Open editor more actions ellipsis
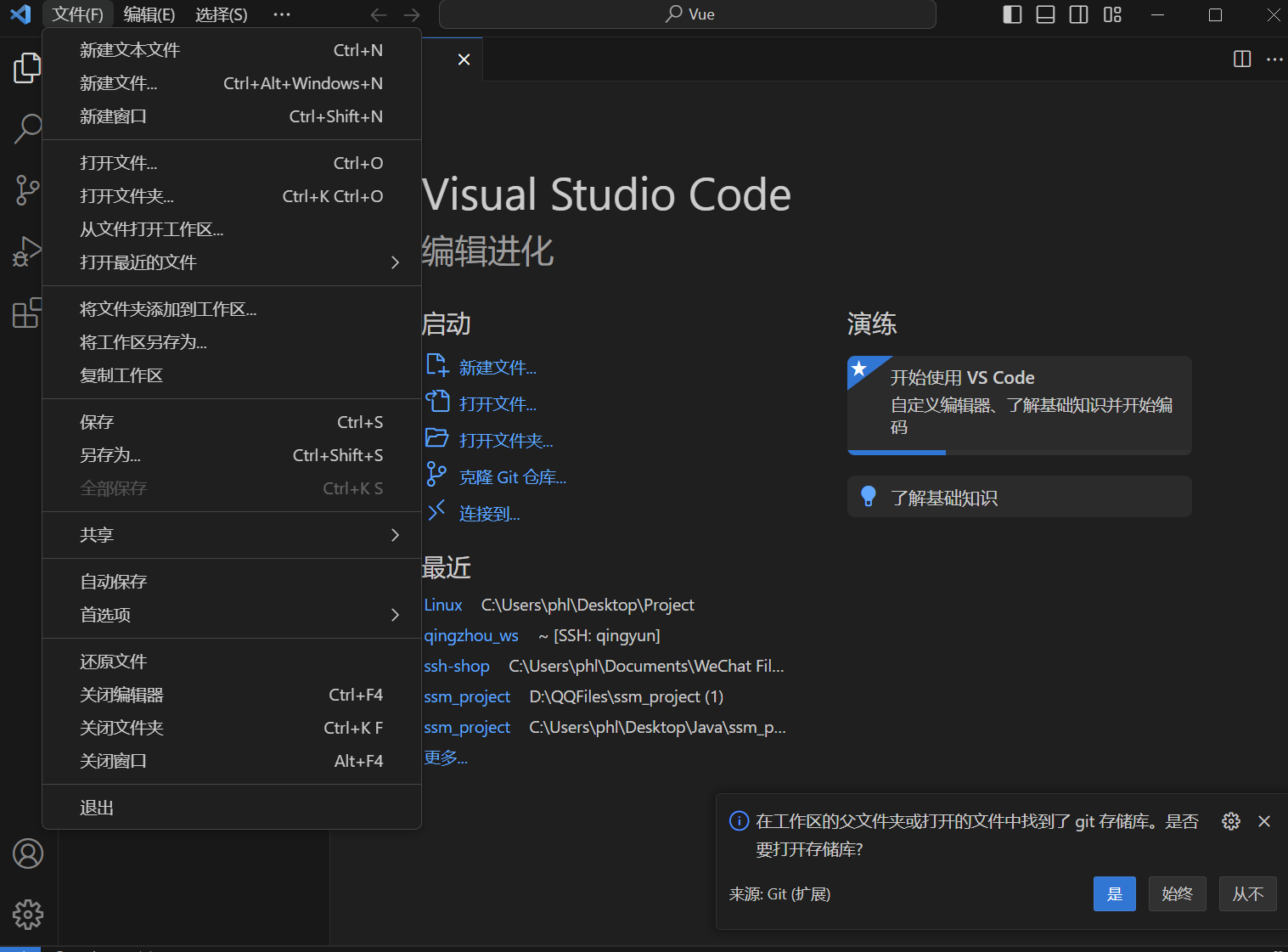This screenshot has height=952, width=1288. [1274, 59]
